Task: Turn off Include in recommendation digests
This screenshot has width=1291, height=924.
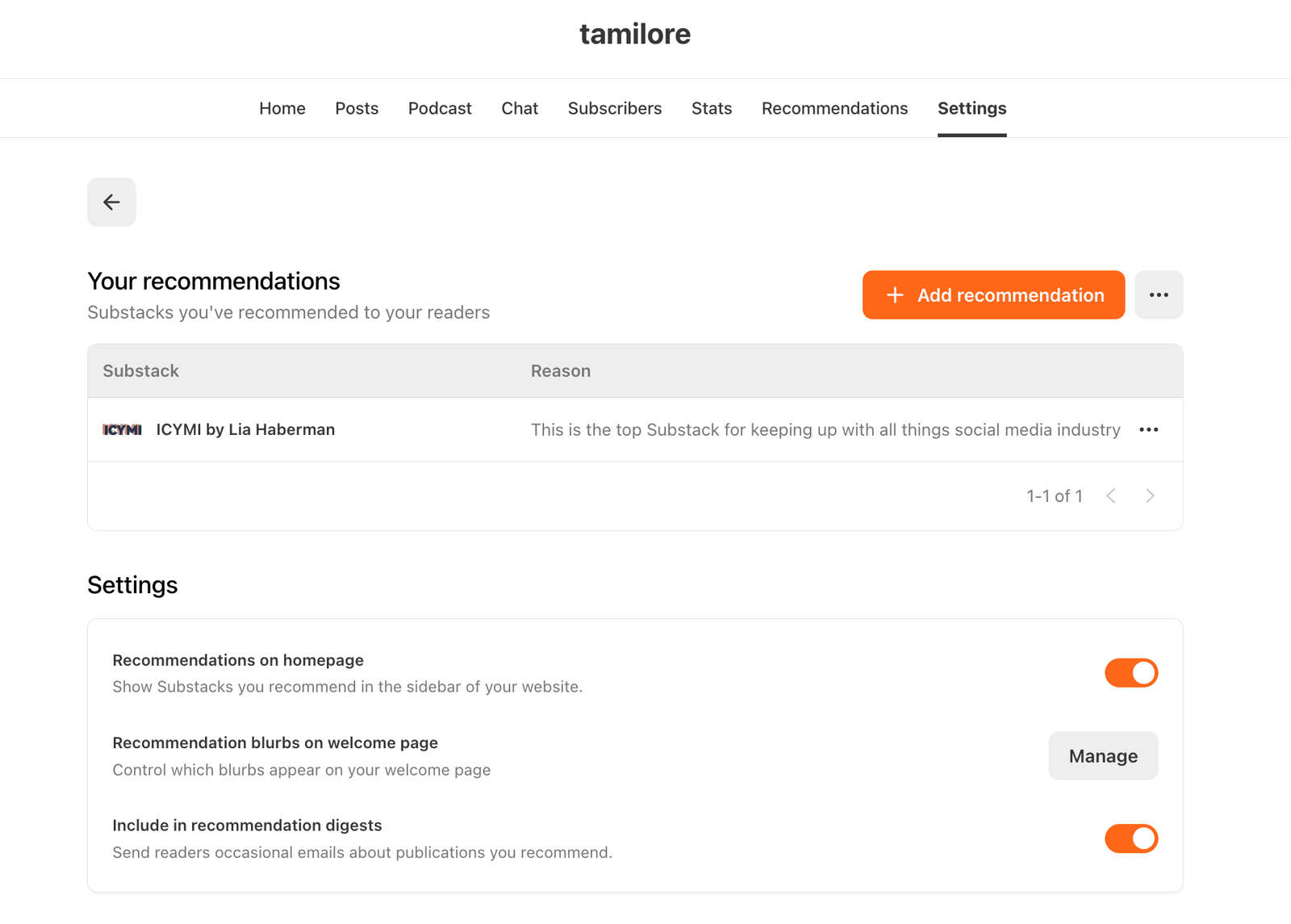Action: click(x=1131, y=838)
